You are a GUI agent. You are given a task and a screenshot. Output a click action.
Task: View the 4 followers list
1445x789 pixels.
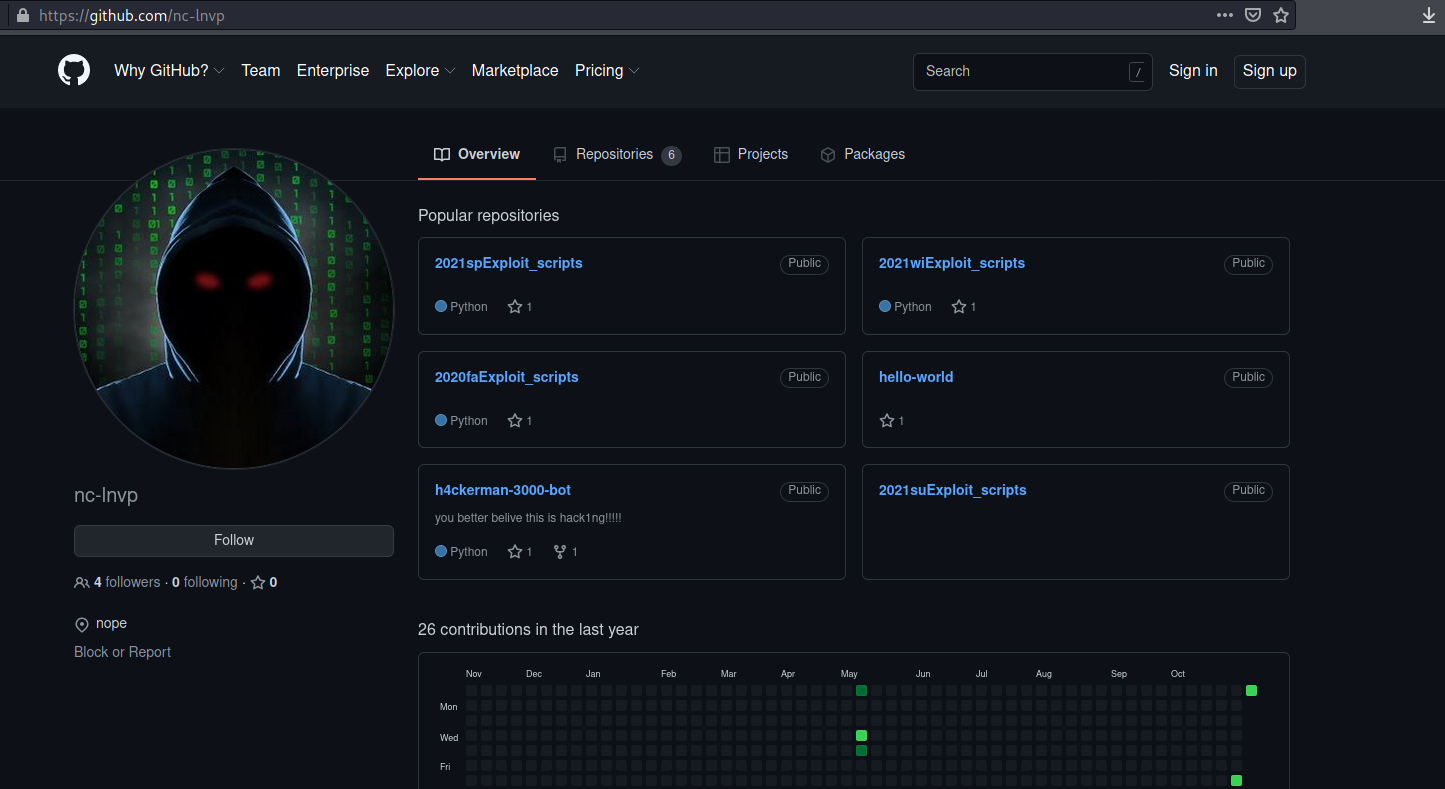click(118, 582)
